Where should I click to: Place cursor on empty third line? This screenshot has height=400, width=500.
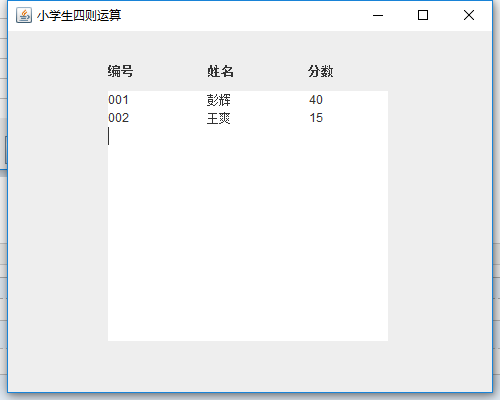248,136
